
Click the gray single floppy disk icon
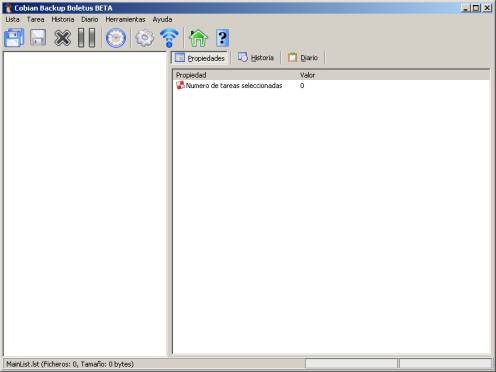click(x=38, y=38)
